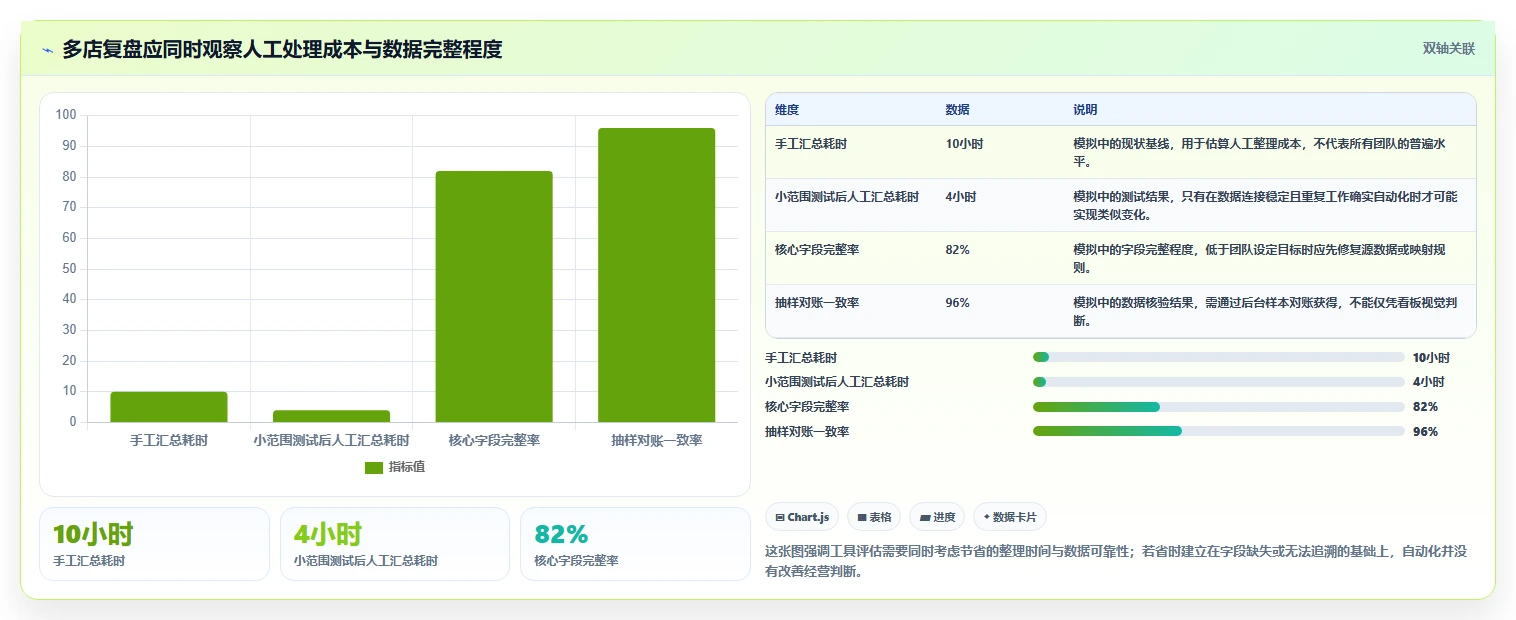Click the 50 label on the y-axis
The height and width of the screenshot is (620, 1516).
69,268
